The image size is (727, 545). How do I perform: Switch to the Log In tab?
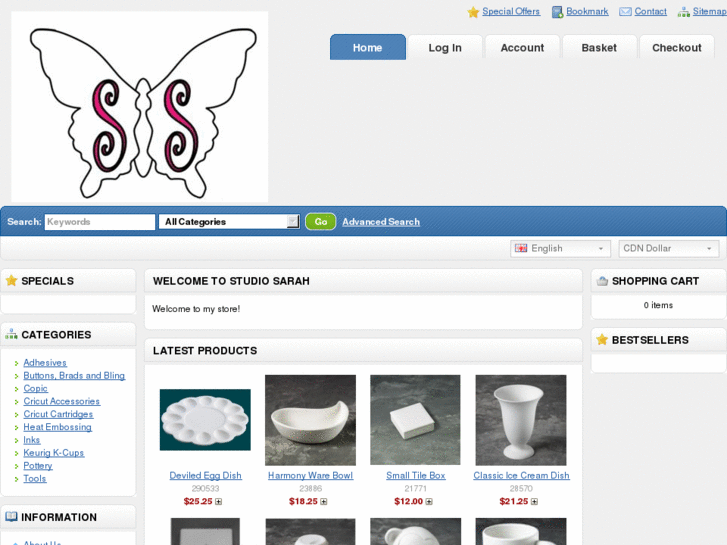pos(445,47)
